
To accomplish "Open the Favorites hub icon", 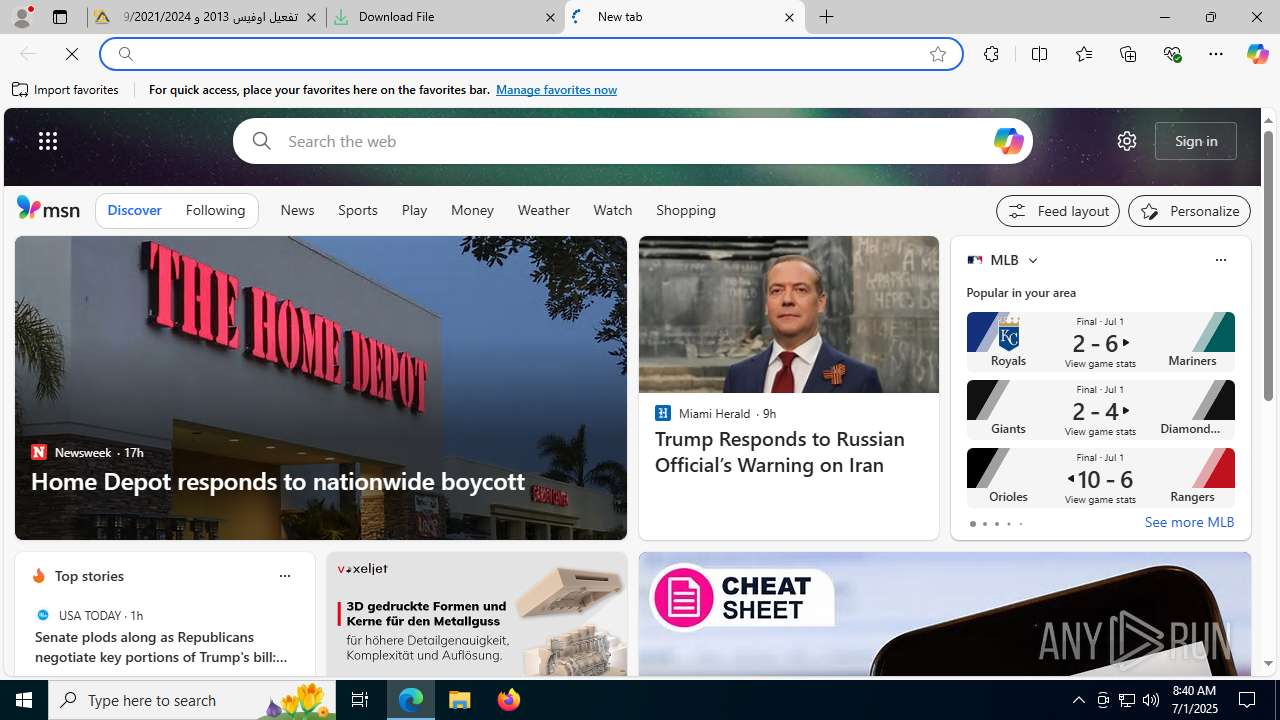I will [1083, 54].
